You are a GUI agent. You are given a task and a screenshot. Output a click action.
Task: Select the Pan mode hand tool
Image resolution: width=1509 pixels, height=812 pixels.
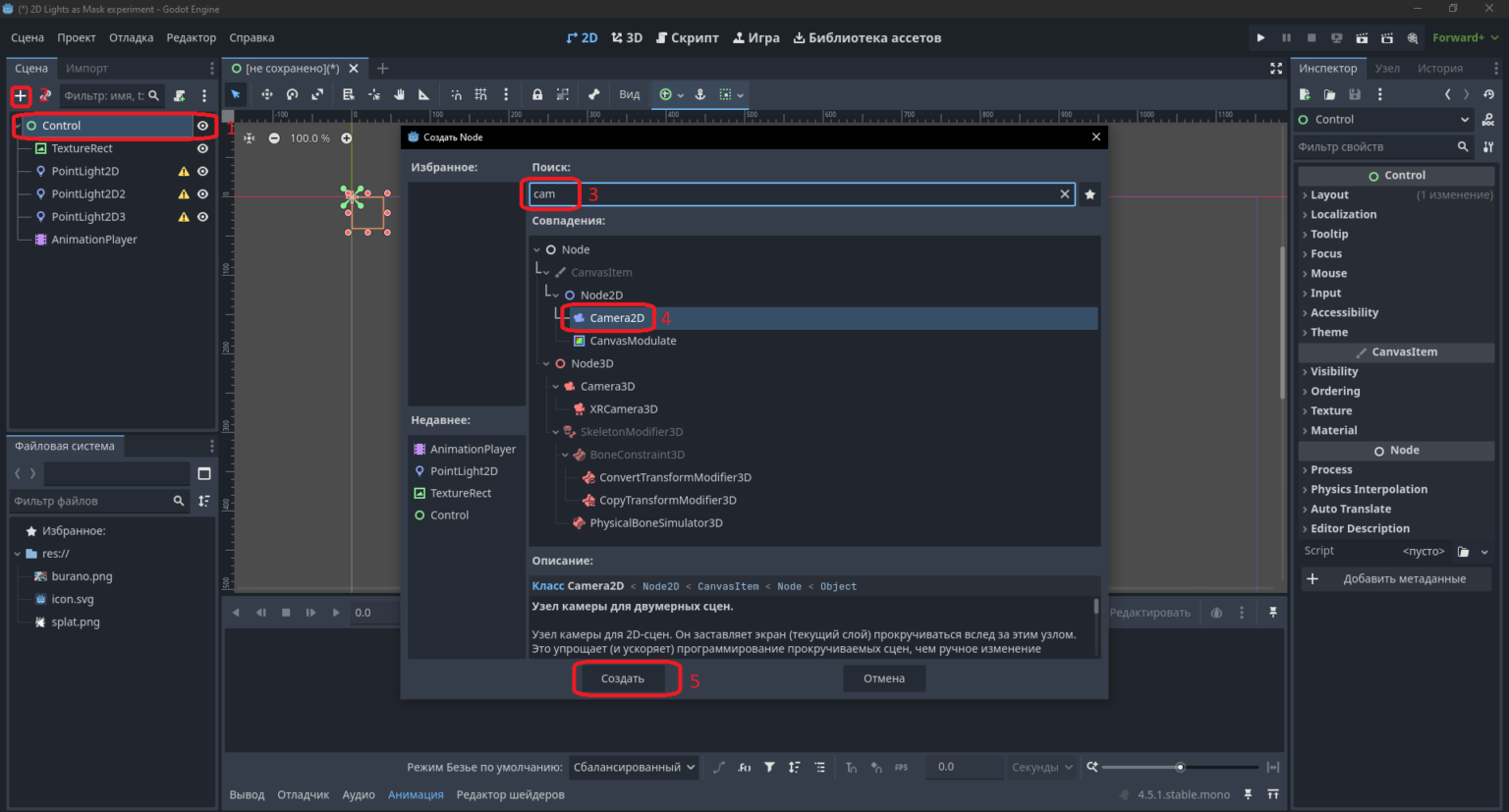pyautogui.click(x=399, y=94)
